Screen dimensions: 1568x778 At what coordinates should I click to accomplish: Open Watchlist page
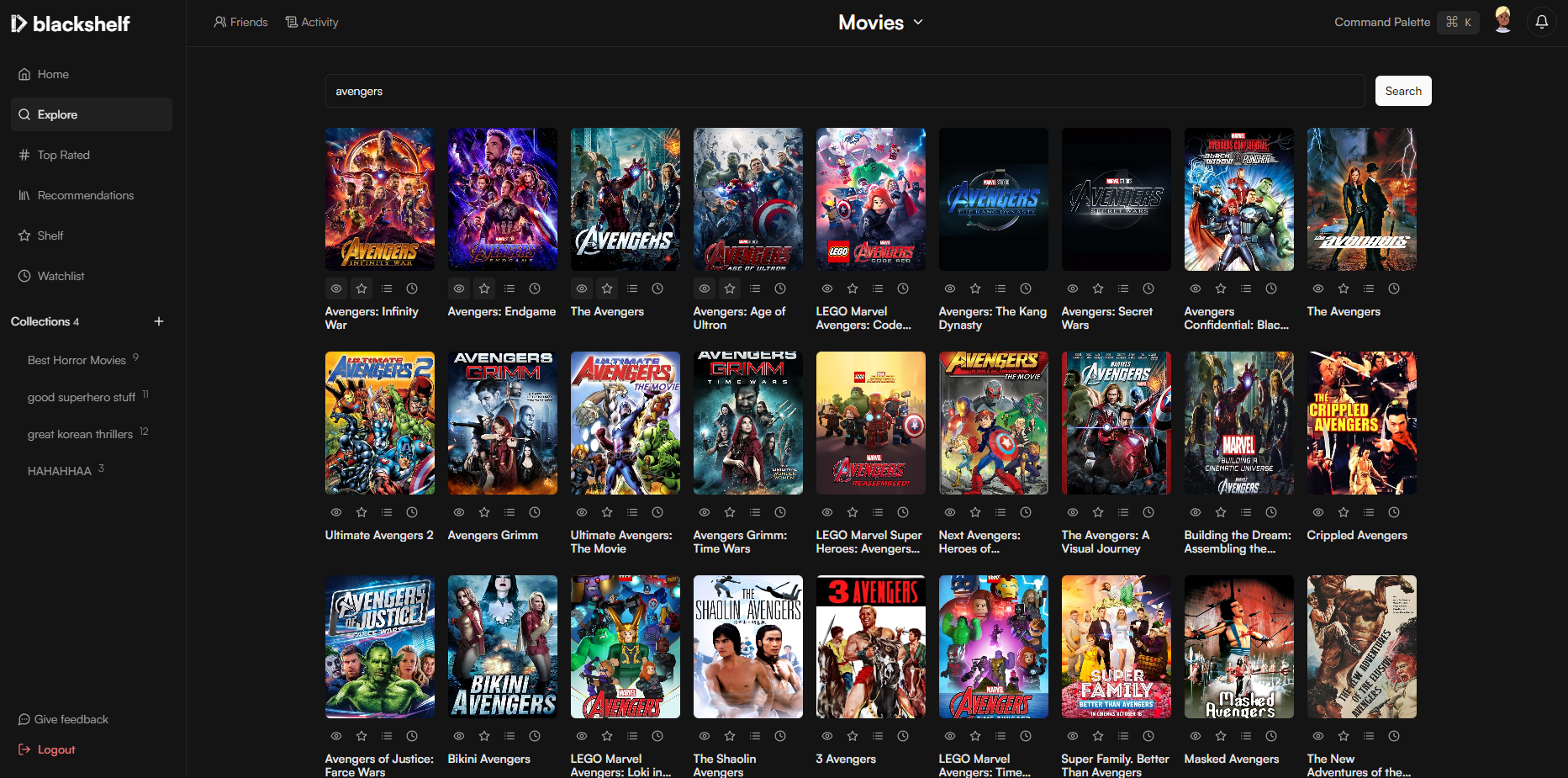(x=92, y=276)
